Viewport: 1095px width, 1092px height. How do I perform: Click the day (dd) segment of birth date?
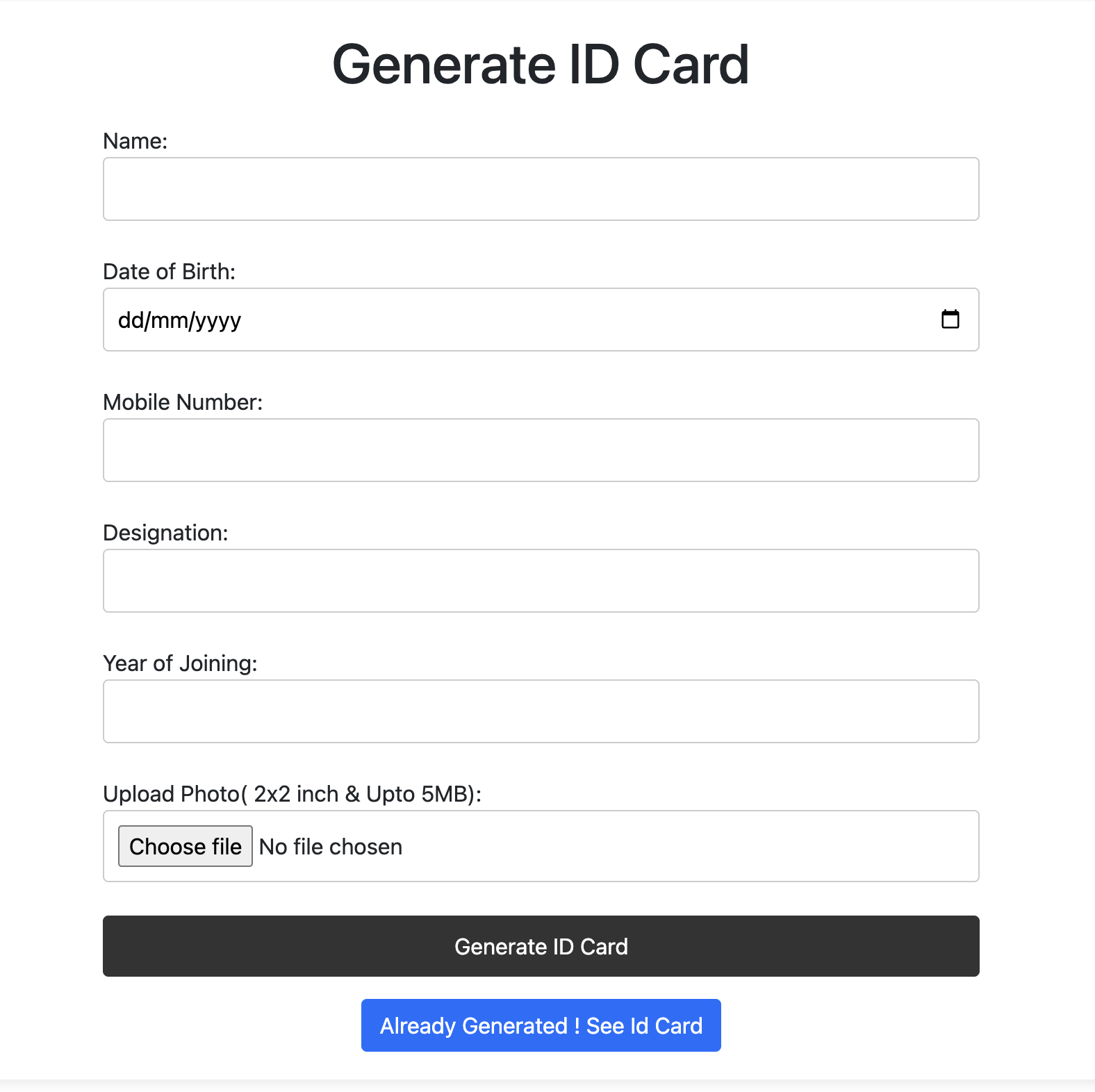pos(129,320)
